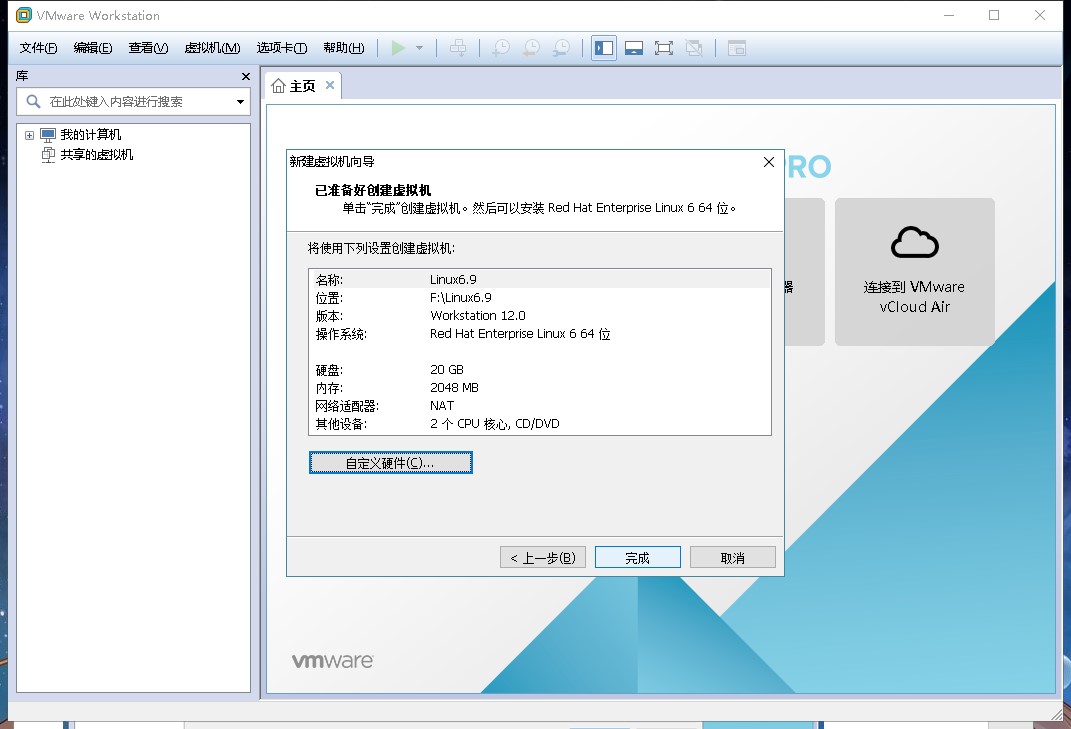The width and height of the screenshot is (1071, 729).
Task: Enter full screen mode icon
Action: pyautogui.click(x=664, y=48)
